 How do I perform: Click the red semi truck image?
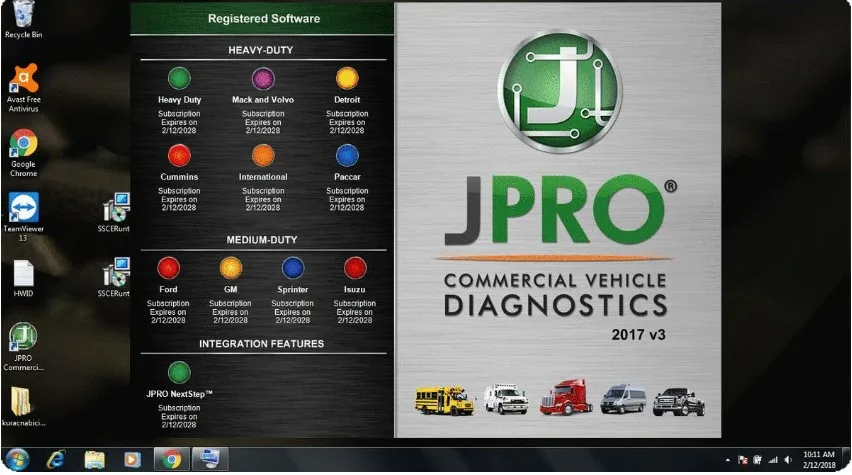pos(566,397)
